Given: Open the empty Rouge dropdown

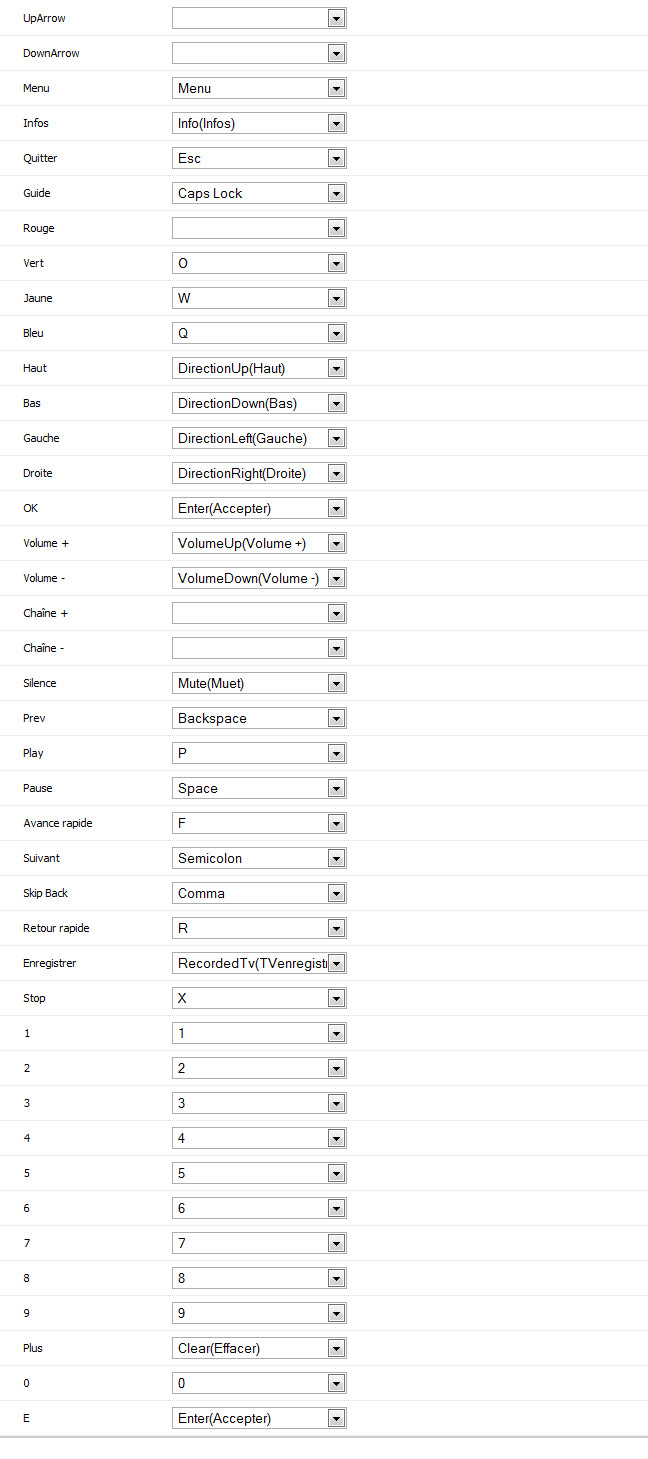Looking at the screenshot, I should 259,228.
